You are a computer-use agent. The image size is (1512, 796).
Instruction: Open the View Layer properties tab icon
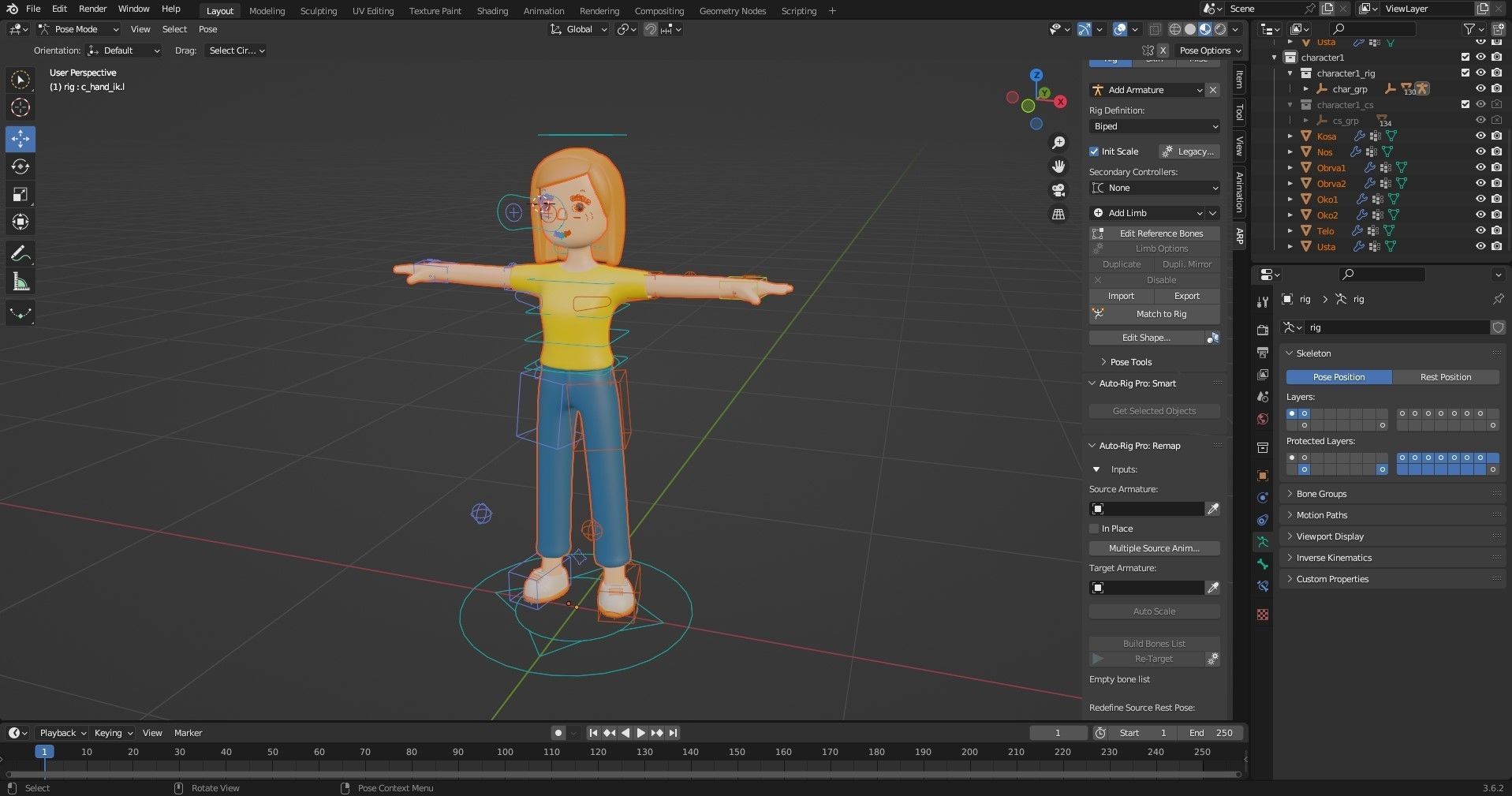tap(1263, 374)
